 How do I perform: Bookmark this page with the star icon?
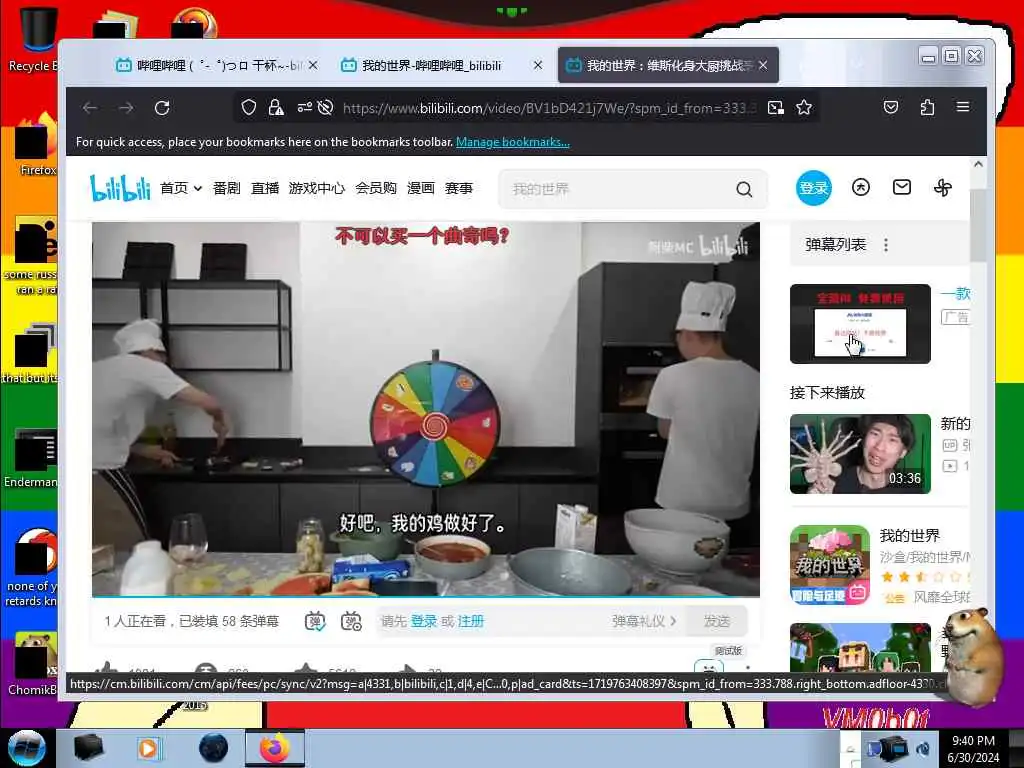tap(804, 108)
